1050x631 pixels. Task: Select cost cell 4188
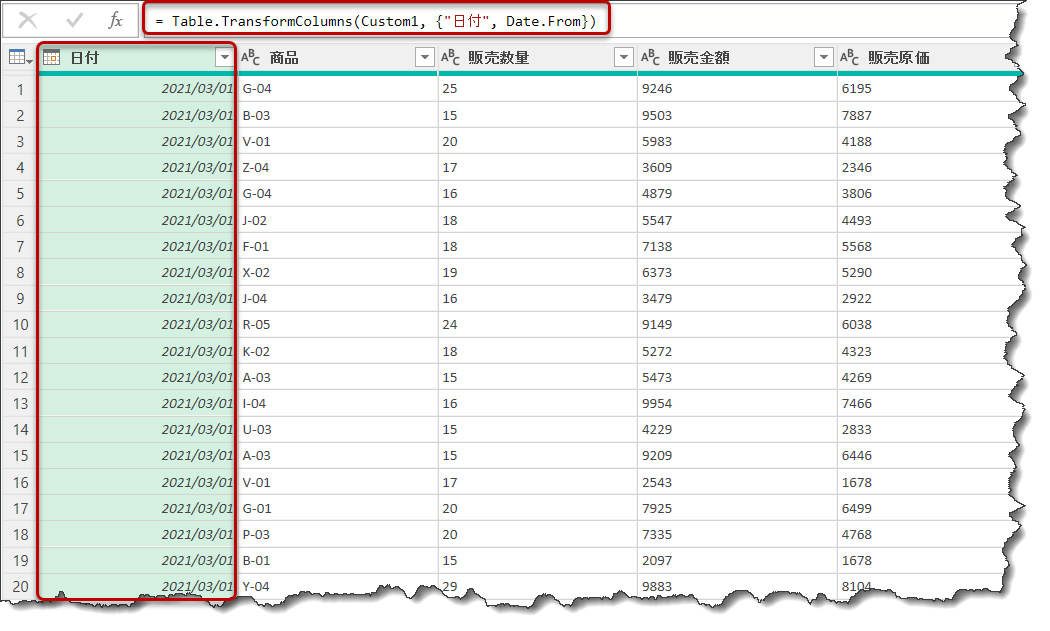click(924, 141)
